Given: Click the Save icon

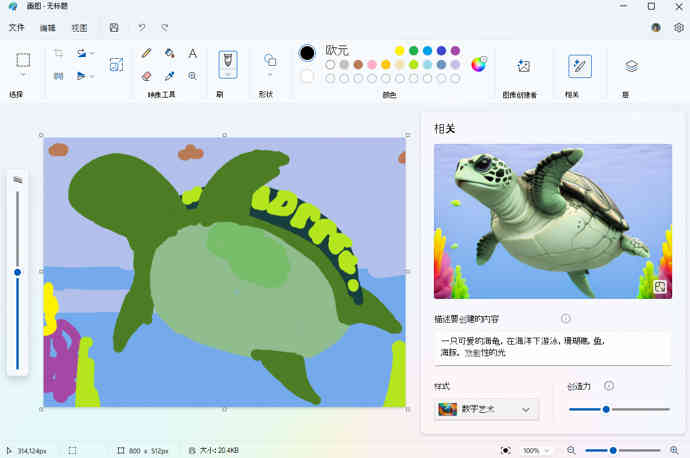Looking at the screenshot, I should click(114, 27).
